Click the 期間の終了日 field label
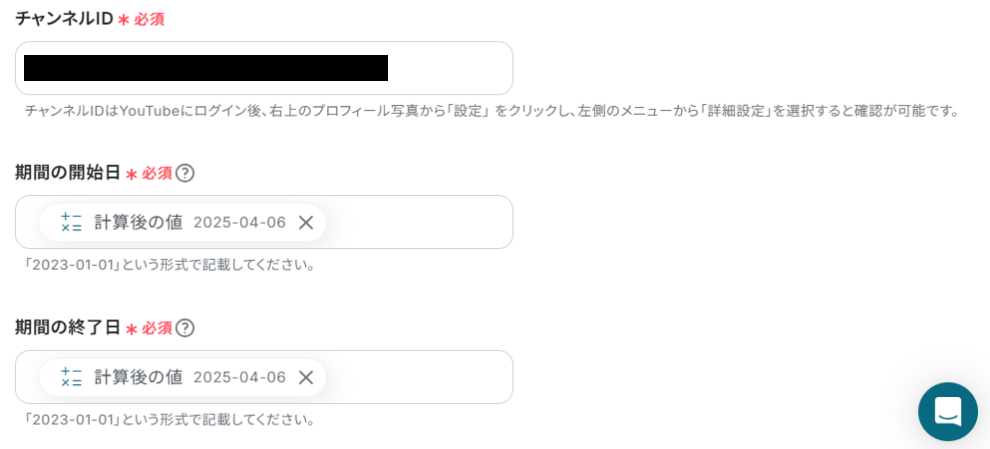The width and height of the screenshot is (990, 449). pos(67,328)
